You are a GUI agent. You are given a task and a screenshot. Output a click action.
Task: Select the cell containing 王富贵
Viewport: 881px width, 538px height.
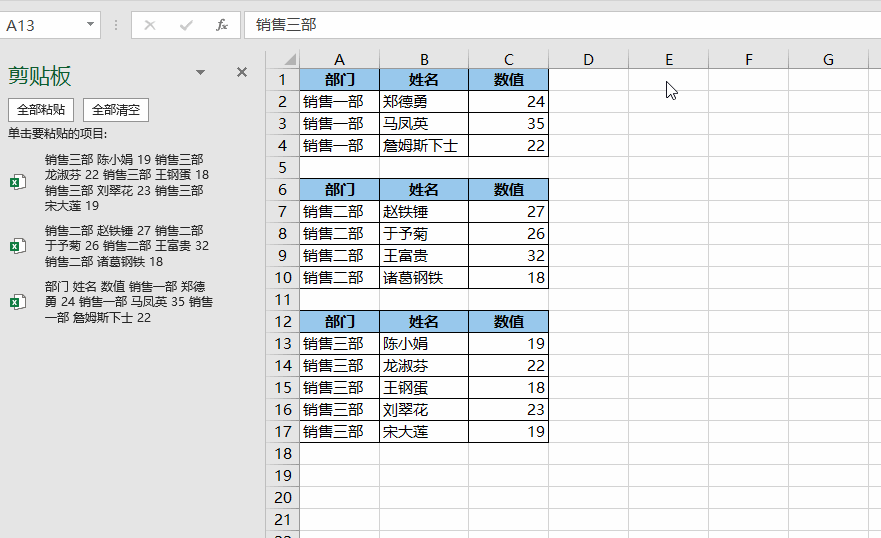pos(424,256)
